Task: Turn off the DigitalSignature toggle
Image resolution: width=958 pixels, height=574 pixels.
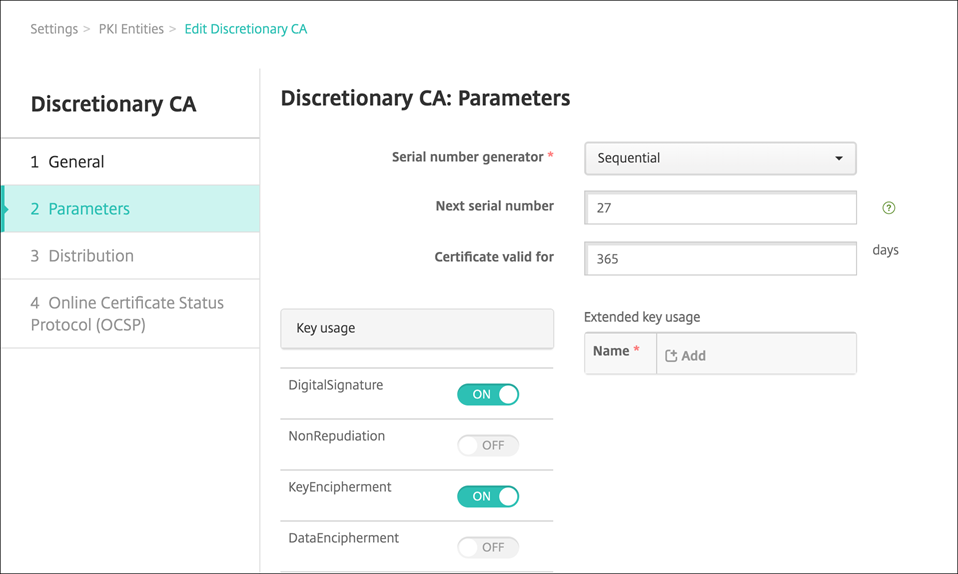Action: tap(488, 394)
